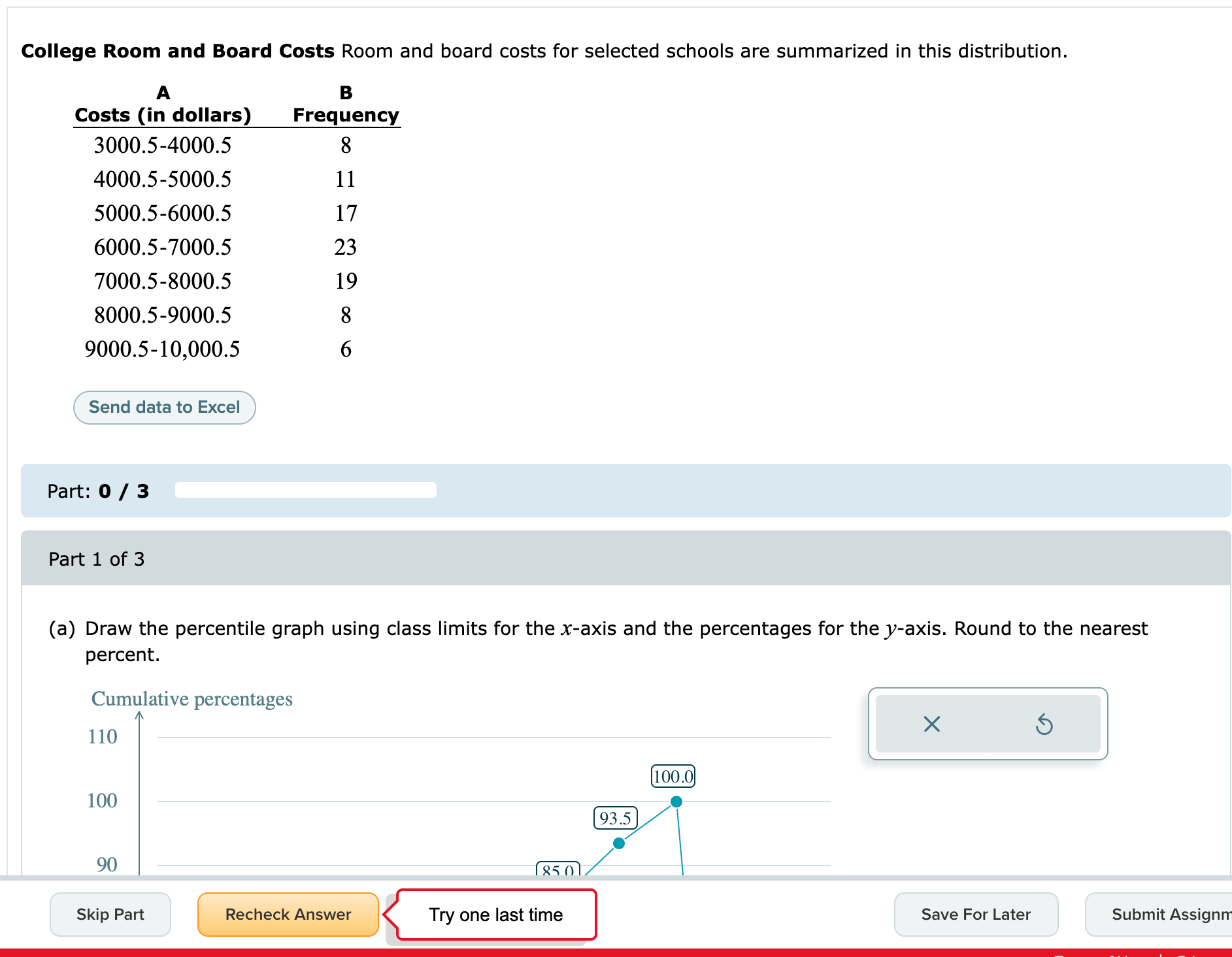Image resolution: width=1232 pixels, height=957 pixels.
Task: Click the Cumulative percentages axis title
Action: (x=192, y=699)
